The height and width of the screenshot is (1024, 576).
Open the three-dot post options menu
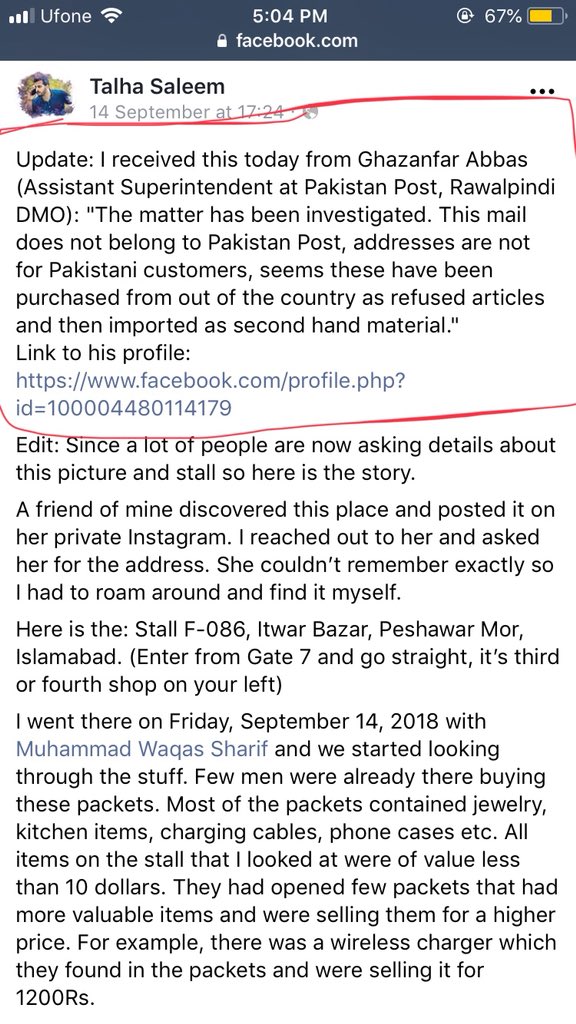click(x=542, y=91)
